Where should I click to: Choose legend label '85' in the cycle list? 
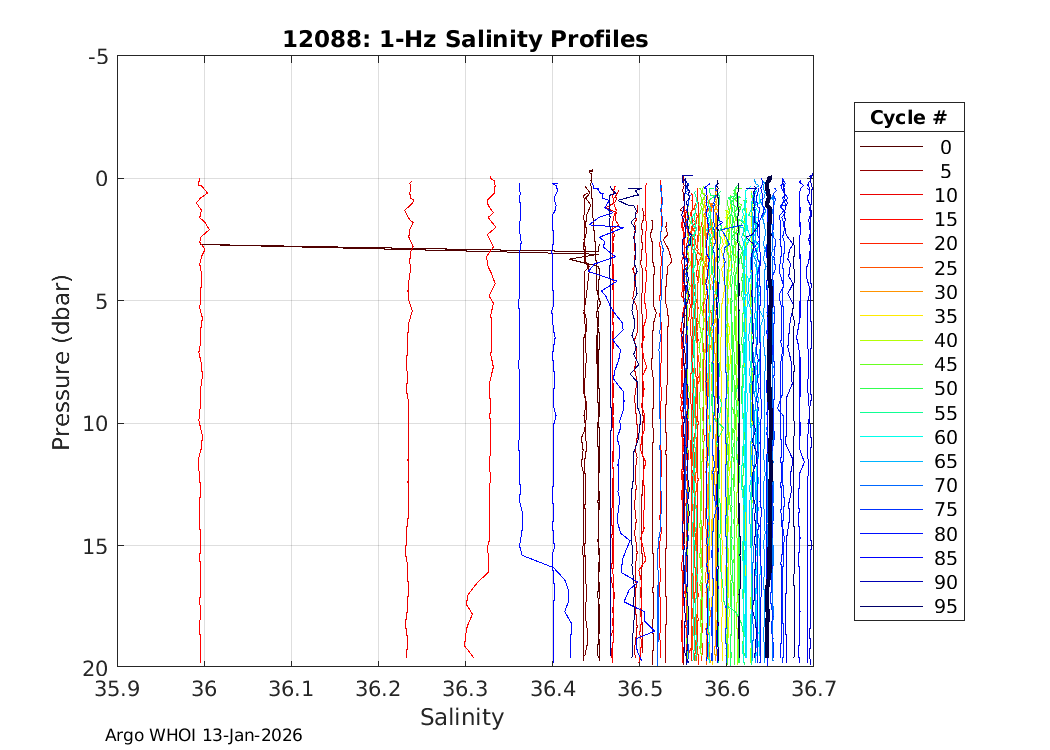pyautogui.click(x=945, y=559)
